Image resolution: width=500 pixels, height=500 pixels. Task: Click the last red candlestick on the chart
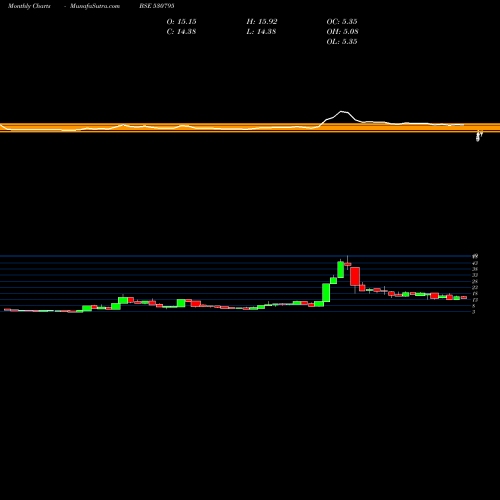tap(464, 297)
